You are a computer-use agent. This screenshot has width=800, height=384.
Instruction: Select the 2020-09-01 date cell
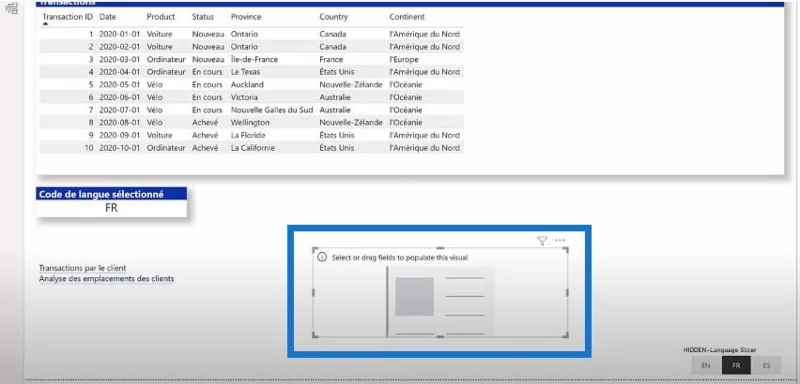click(x=120, y=135)
